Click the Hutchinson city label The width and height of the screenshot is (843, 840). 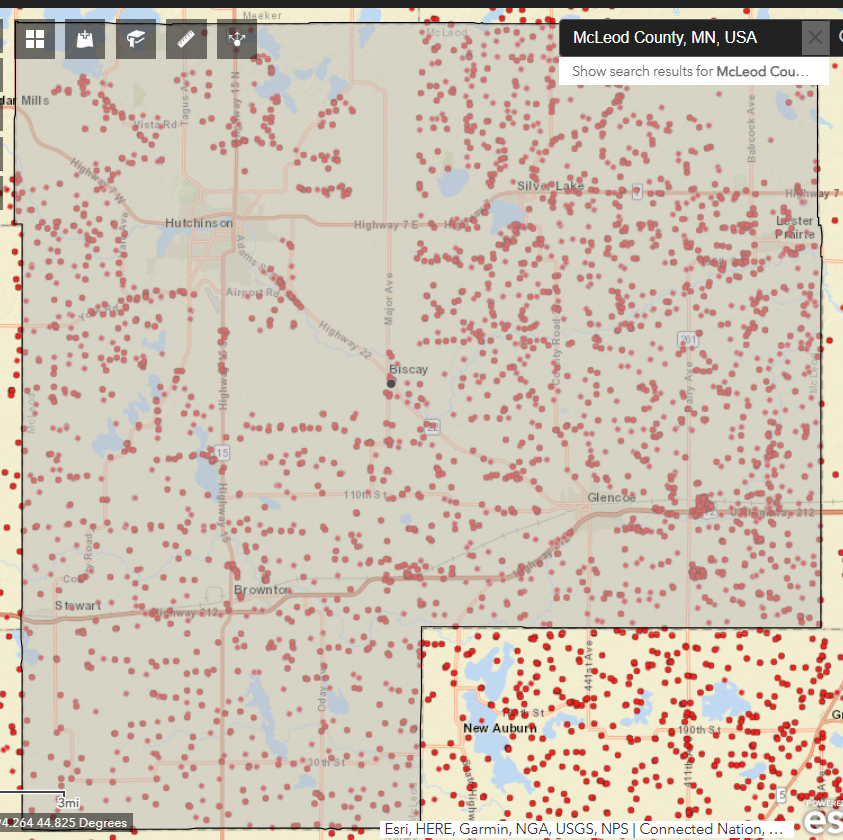click(199, 223)
